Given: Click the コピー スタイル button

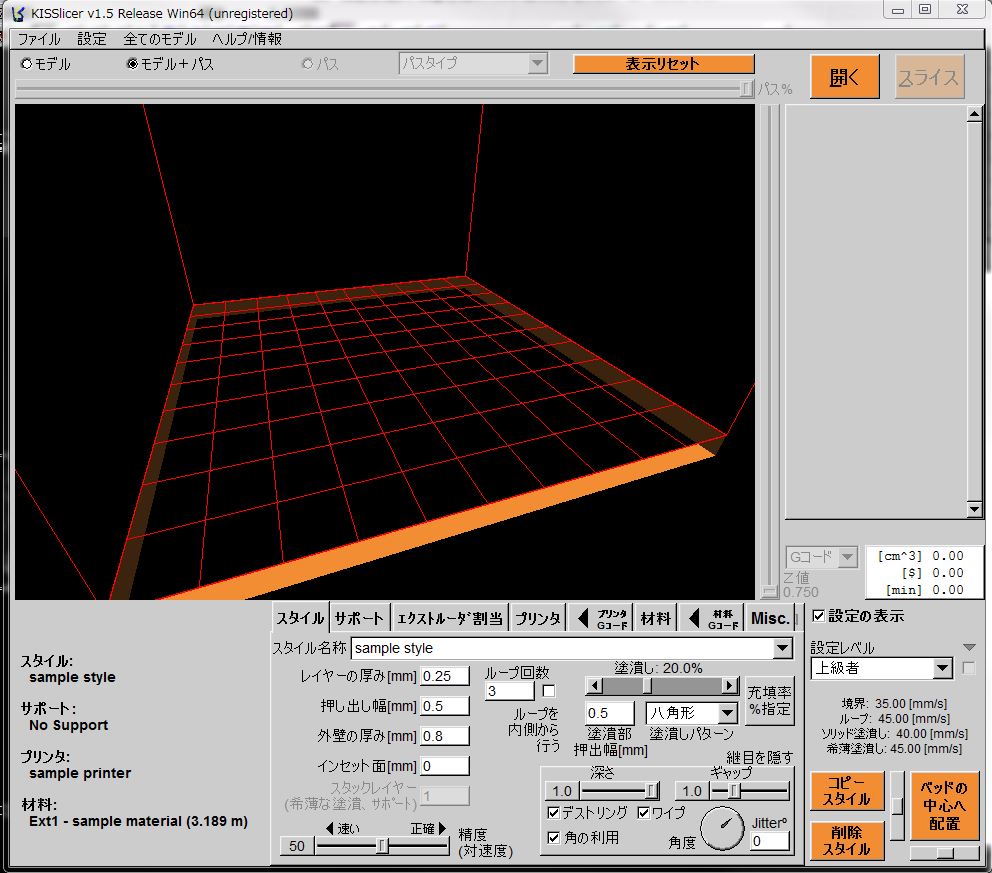Looking at the screenshot, I should pyautogui.click(x=846, y=791).
